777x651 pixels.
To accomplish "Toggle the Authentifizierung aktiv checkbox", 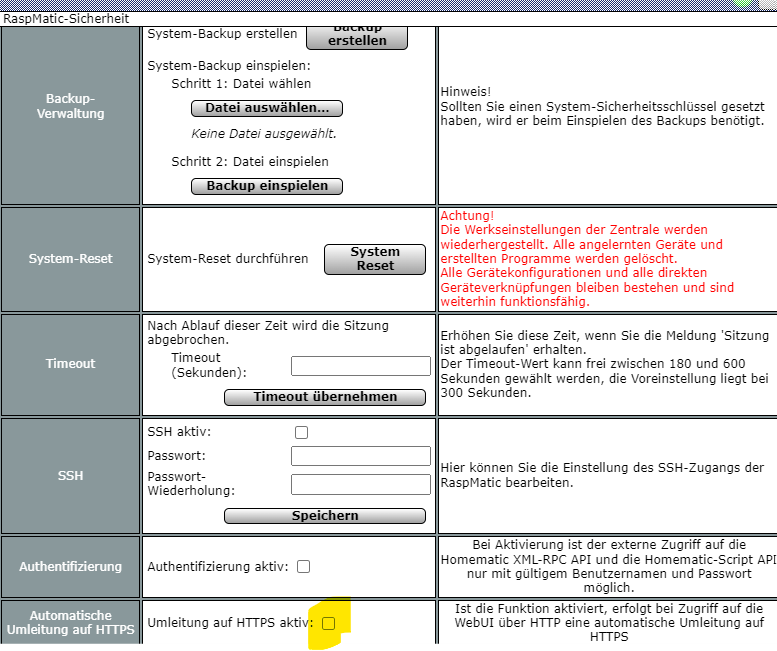I will 303,567.
